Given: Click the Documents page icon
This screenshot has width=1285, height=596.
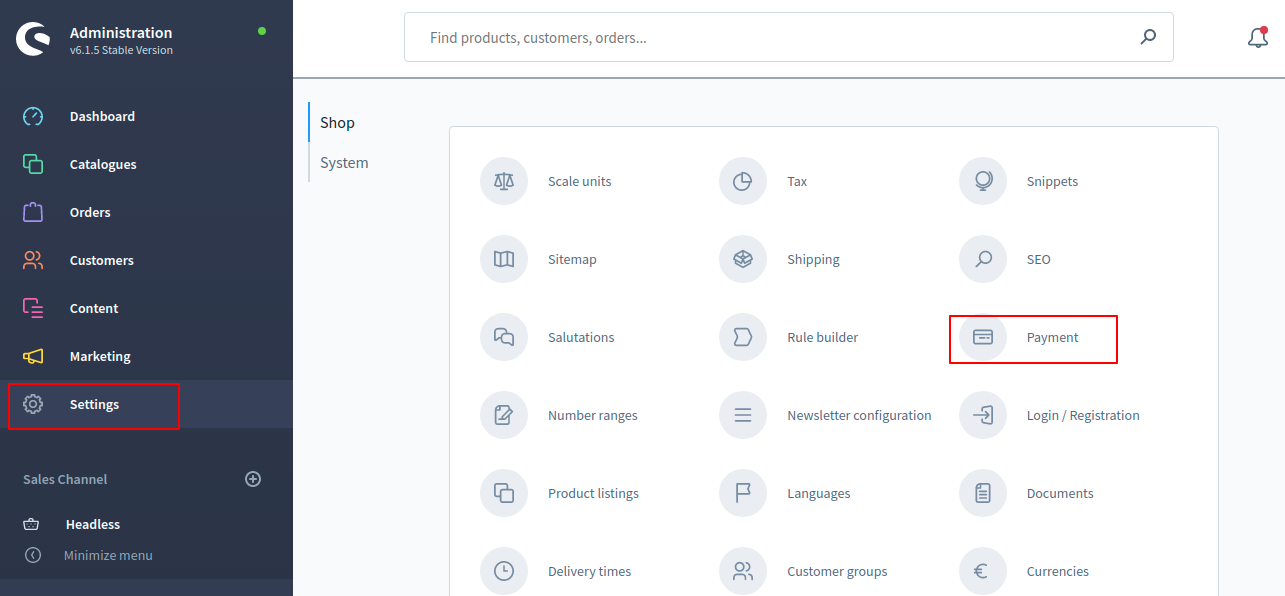Looking at the screenshot, I should coord(983,494).
